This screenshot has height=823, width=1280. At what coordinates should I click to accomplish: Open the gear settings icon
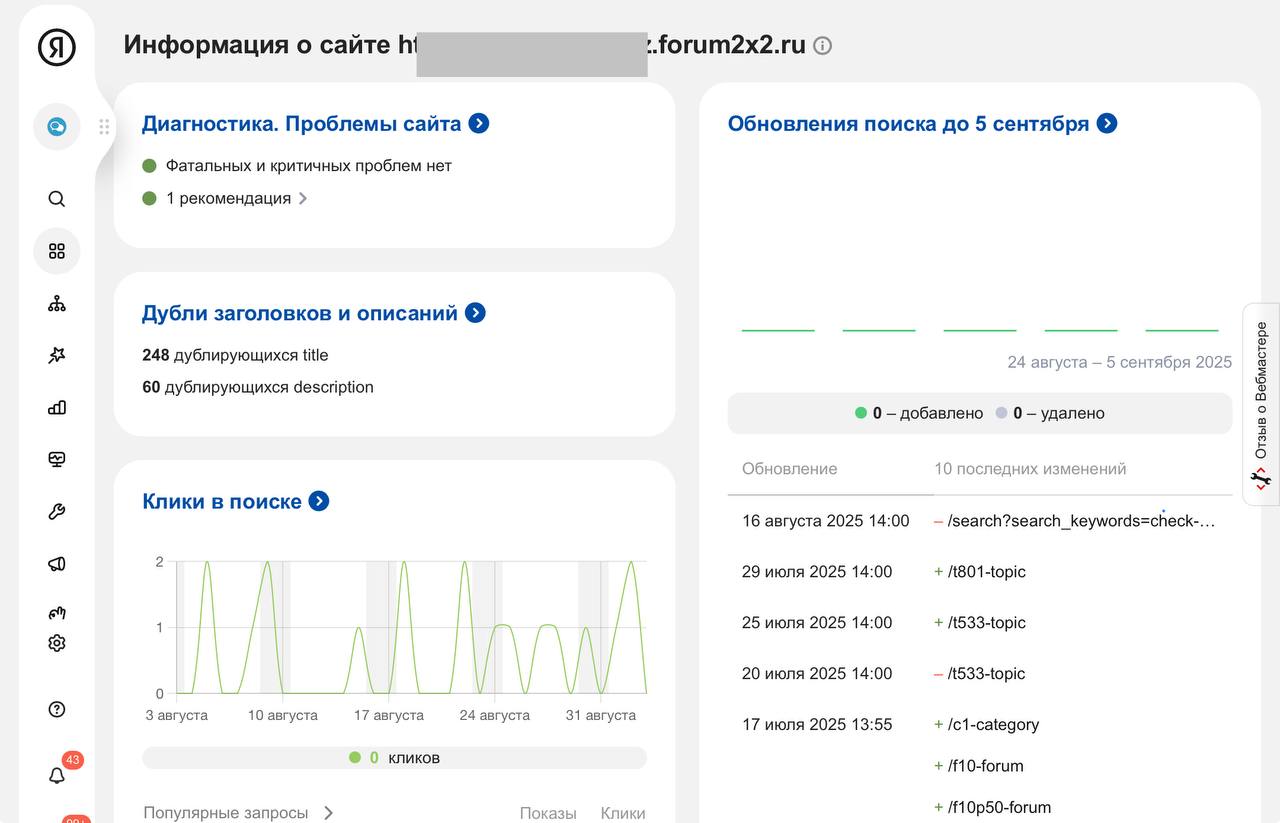[x=57, y=643]
